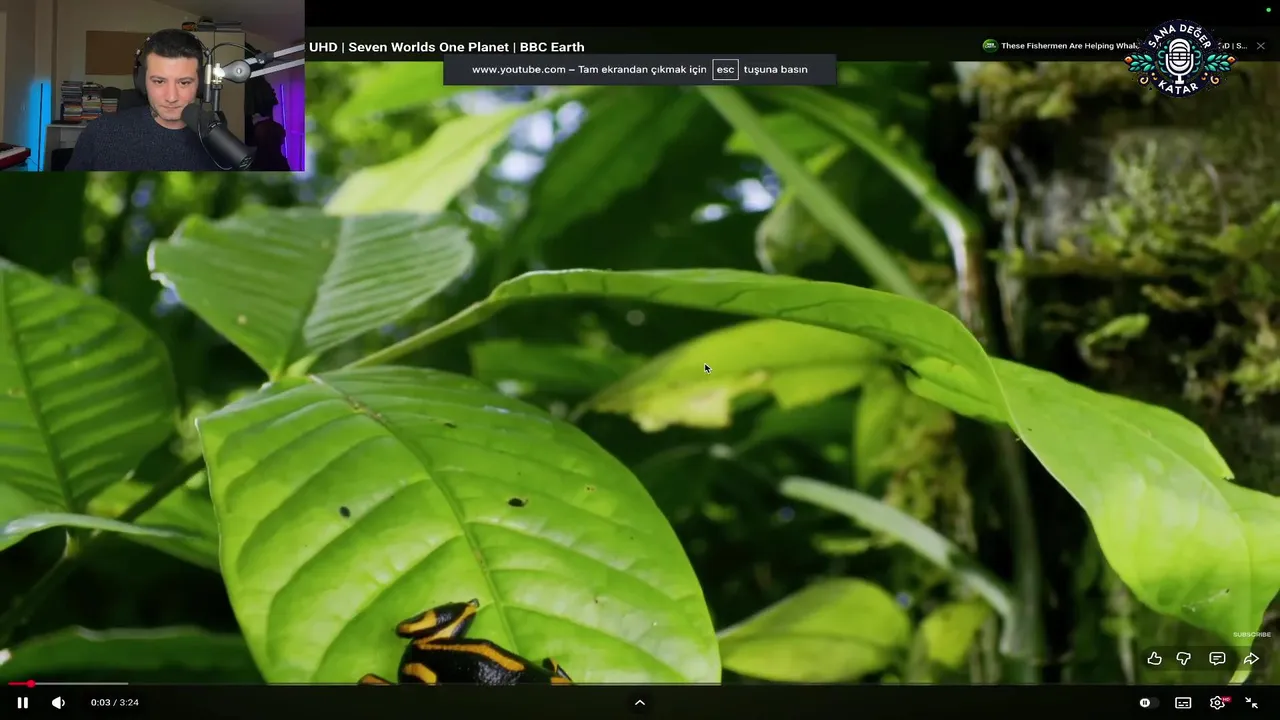Viewport: 1280px width, 720px height.
Task: Open the HD settings gear
Action: (x=1218, y=702)
